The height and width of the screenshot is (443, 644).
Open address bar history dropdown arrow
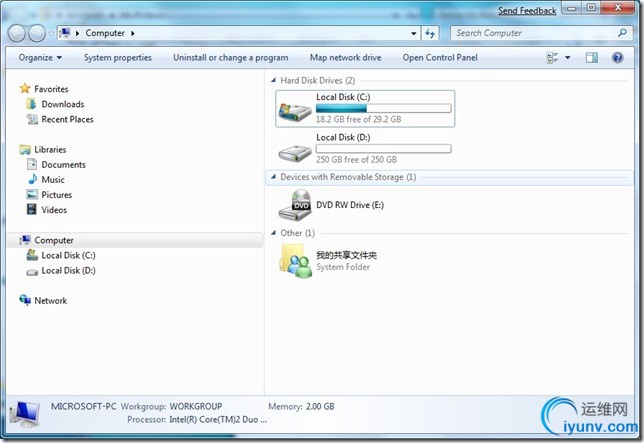[x=414, y=34]
